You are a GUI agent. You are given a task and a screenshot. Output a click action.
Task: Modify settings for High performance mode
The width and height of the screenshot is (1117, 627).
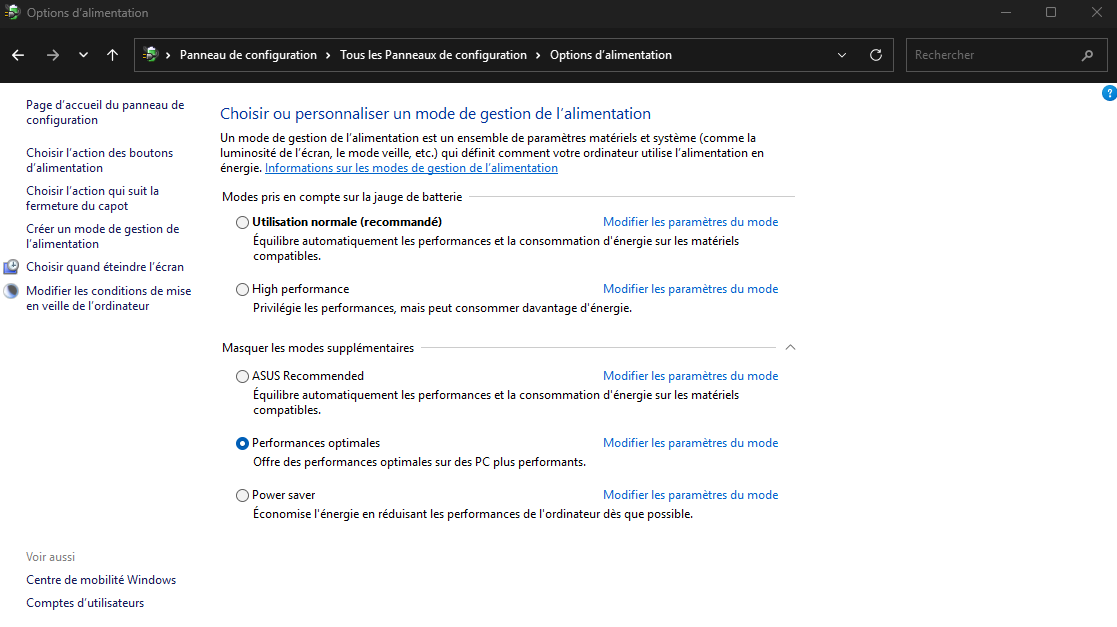pyautogui.click(x=690, y=289)
